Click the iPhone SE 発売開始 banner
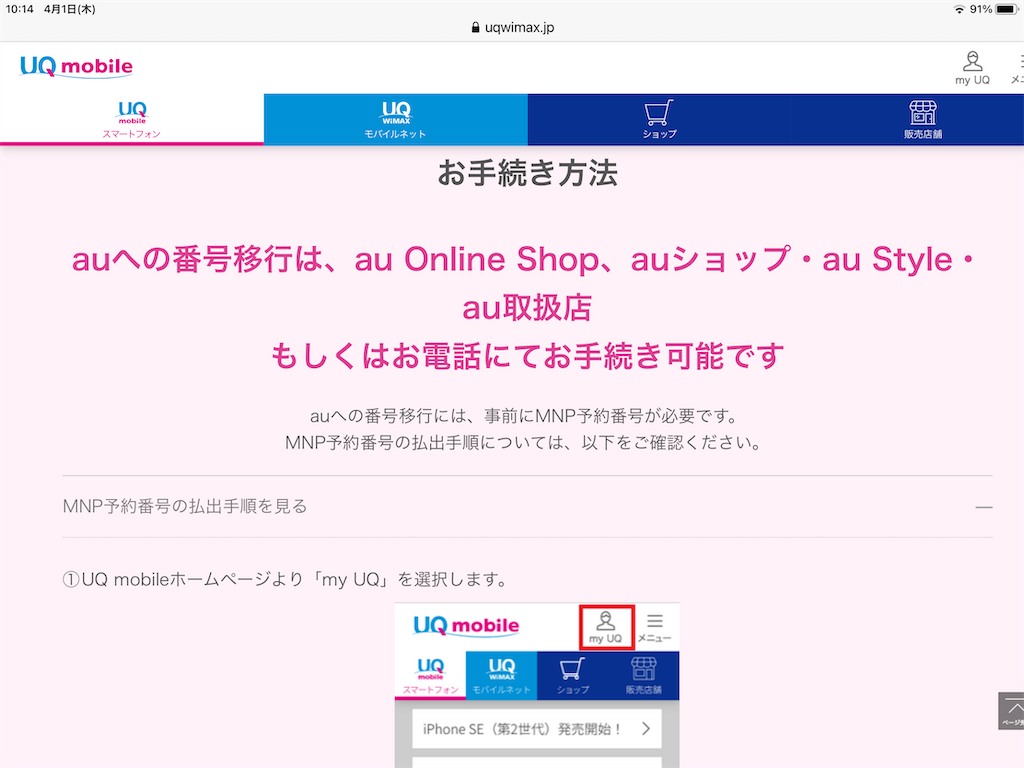The width and height of the screenshot is (1024, 768). 537,730
